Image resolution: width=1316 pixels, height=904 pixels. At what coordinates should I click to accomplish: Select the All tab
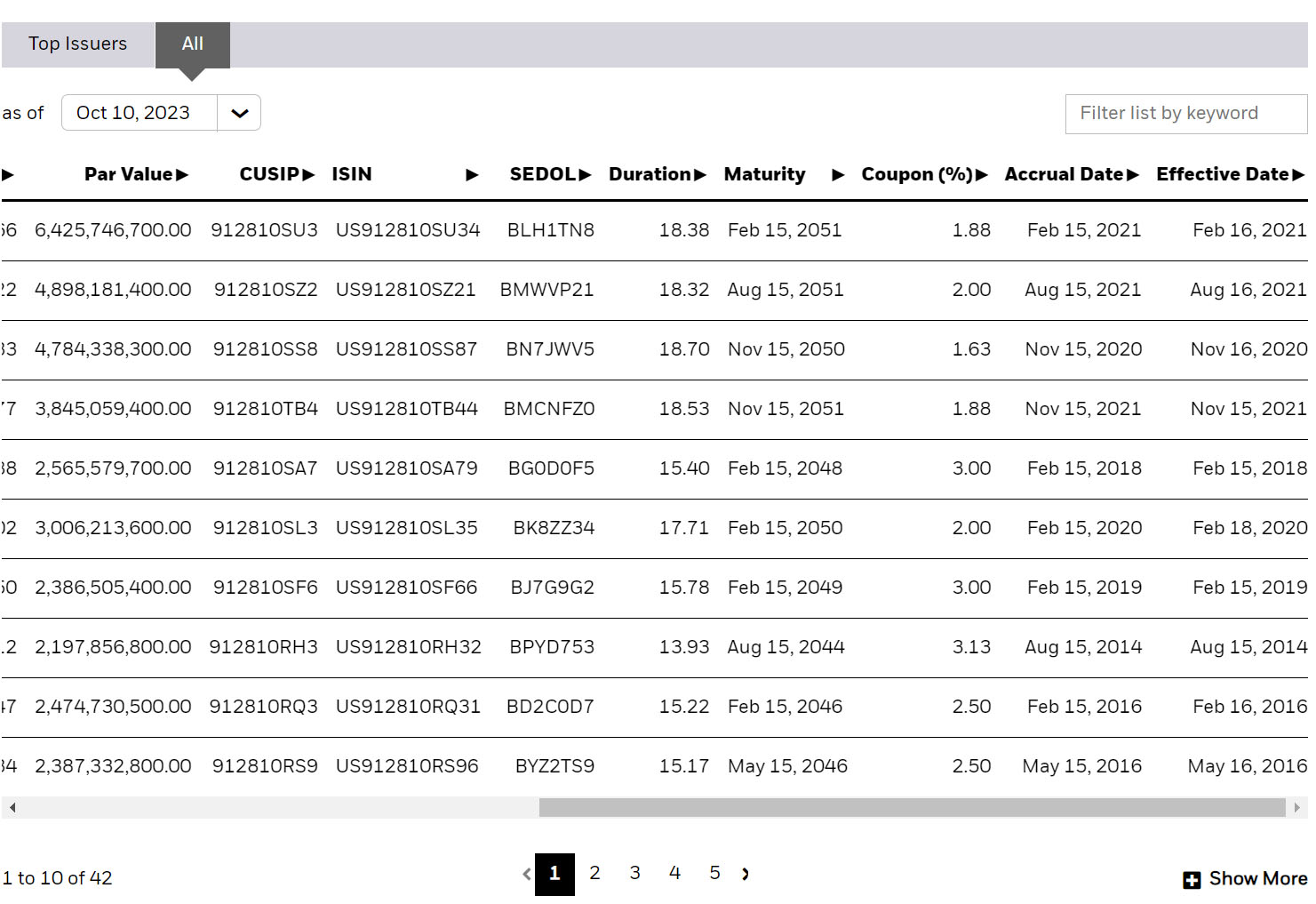pyautogui.click(x=193, y=44)
